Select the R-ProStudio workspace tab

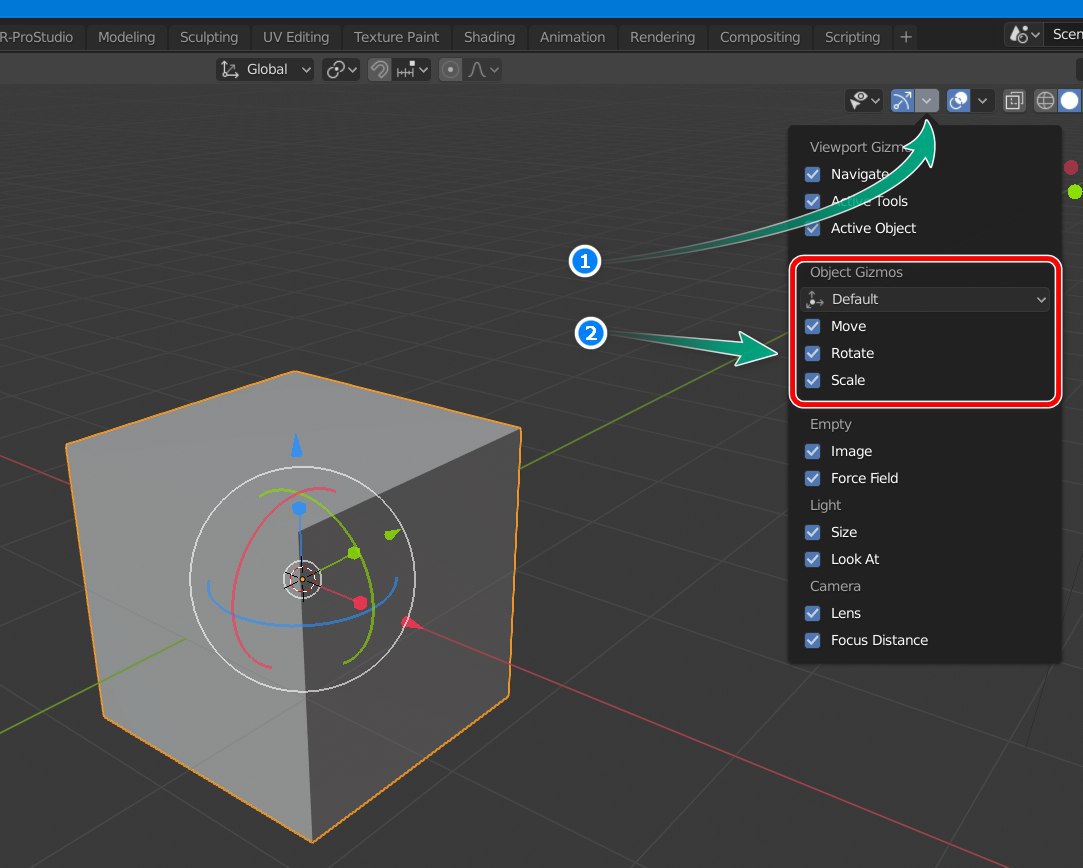[x=38, y=37]
